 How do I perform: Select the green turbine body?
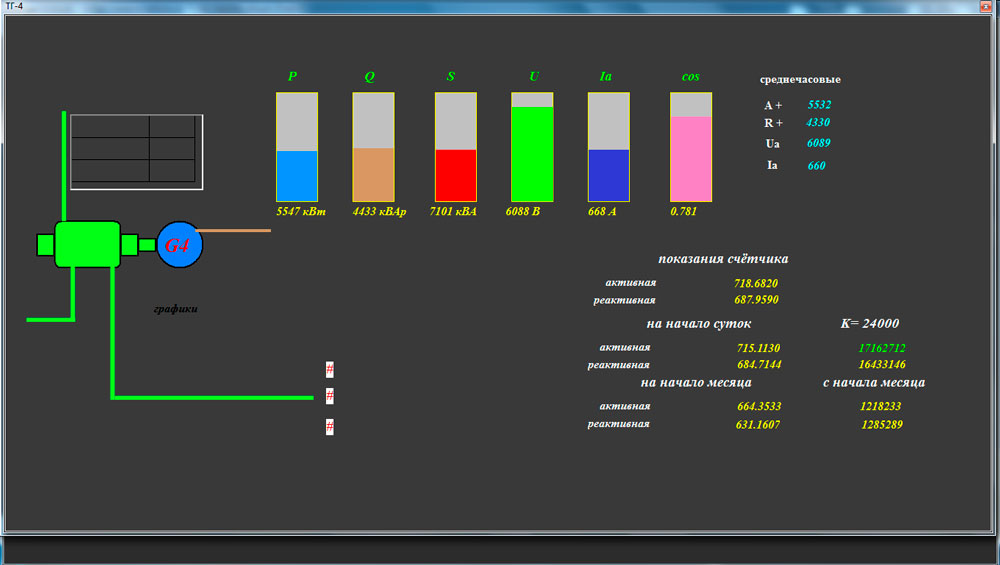tap(87, 244)
